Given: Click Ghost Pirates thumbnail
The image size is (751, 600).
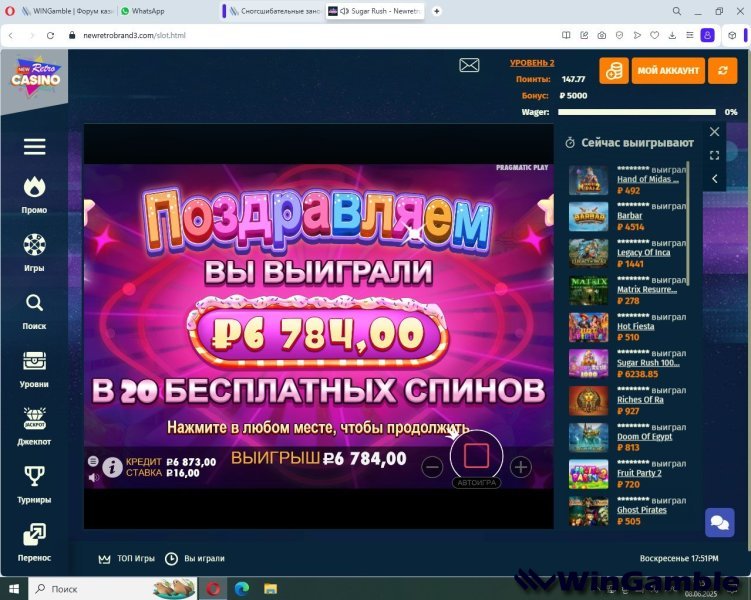Looking at the screenshot, I should (x=588, y=511).
